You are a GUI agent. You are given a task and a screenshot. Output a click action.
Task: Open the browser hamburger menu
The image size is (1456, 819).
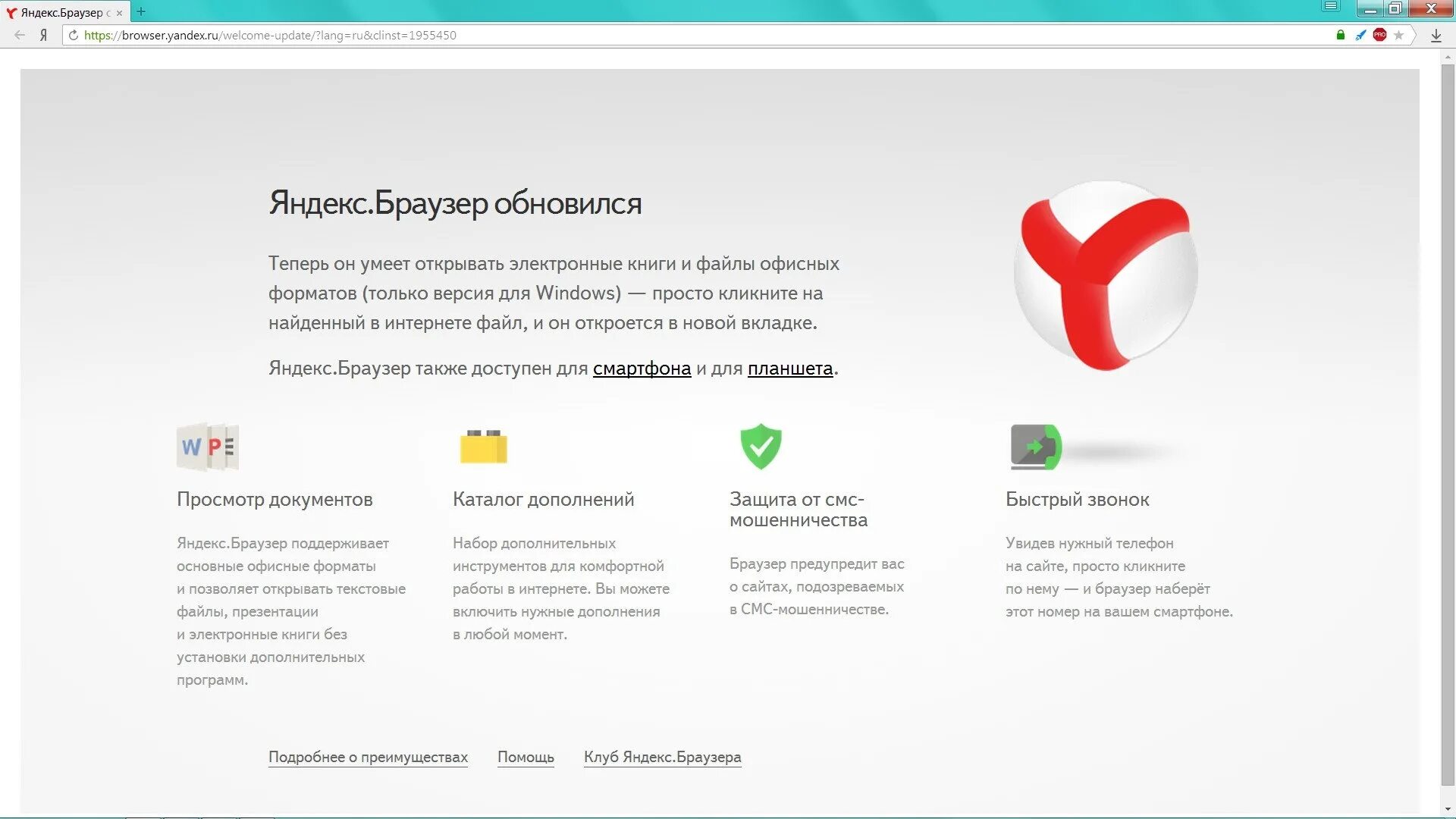pos(1331,7)
